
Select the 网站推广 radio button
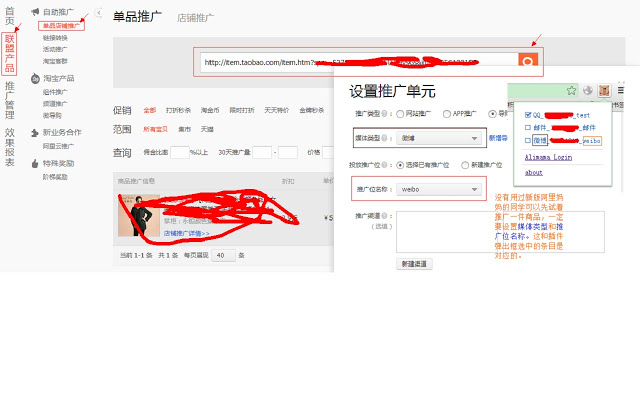click(x=400, y=114)
